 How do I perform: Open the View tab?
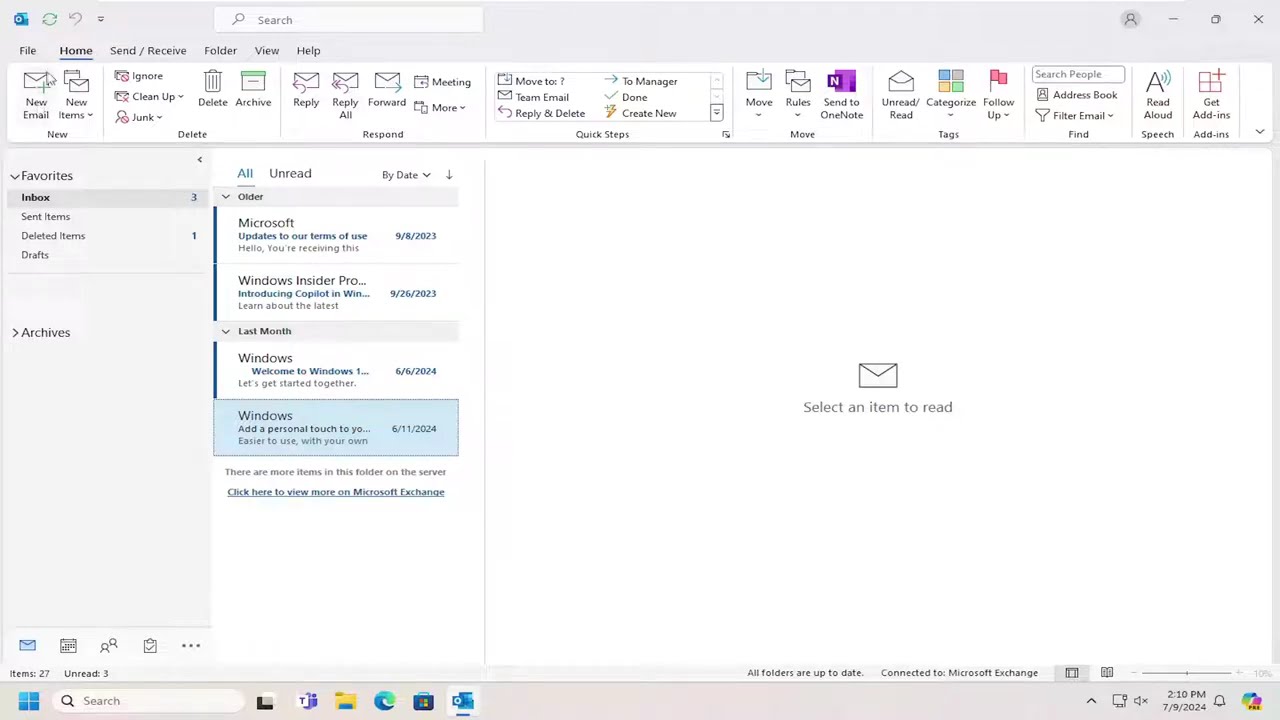pos(266,50)
